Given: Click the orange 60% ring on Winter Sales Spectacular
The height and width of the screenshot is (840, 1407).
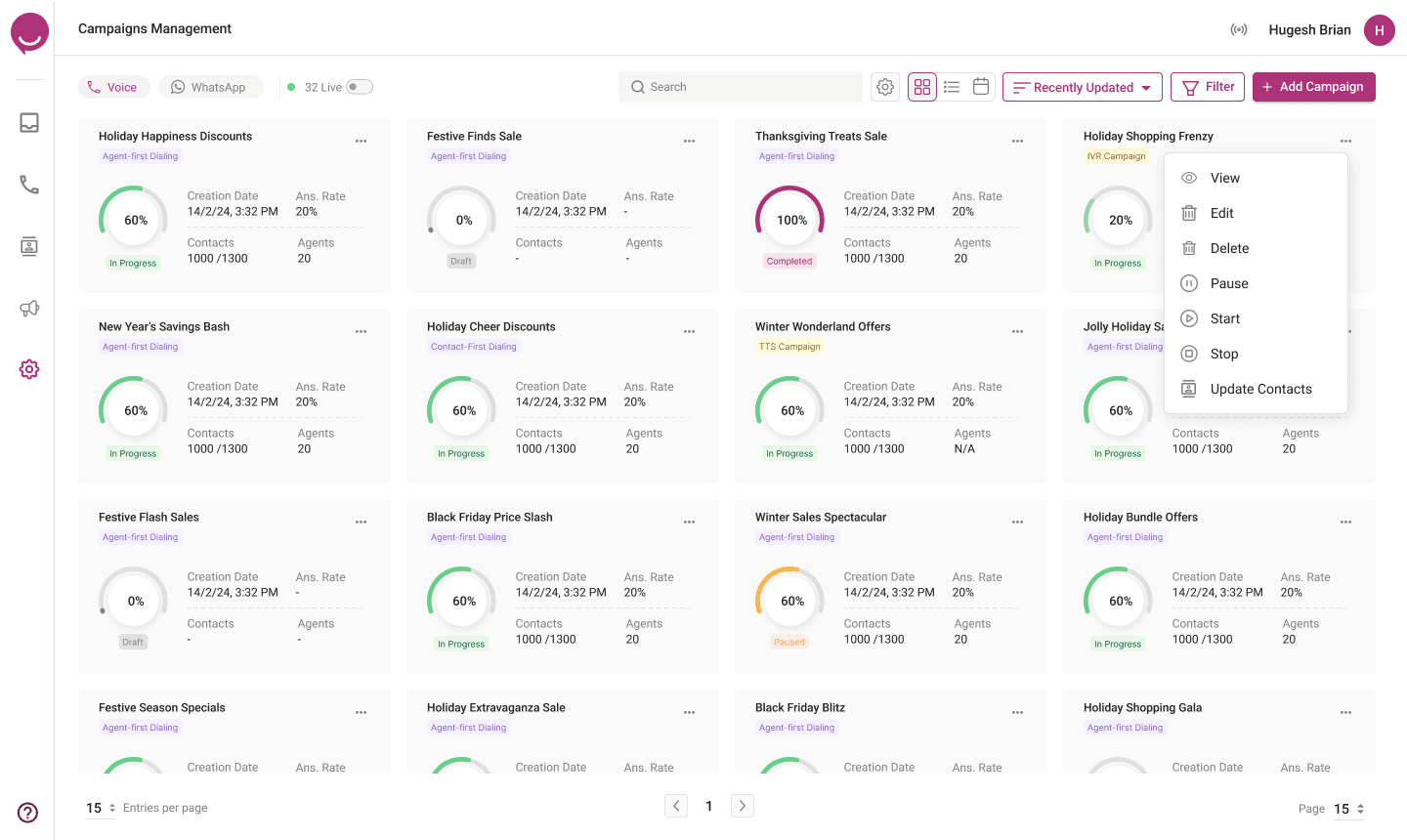Looking at the screenshot, I should click(x=791, y=602).
